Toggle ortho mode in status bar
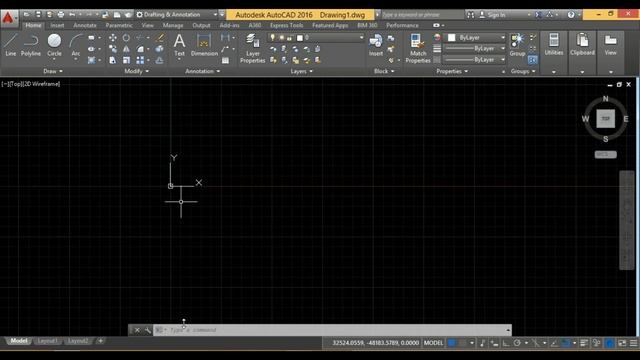 [506, 343]
